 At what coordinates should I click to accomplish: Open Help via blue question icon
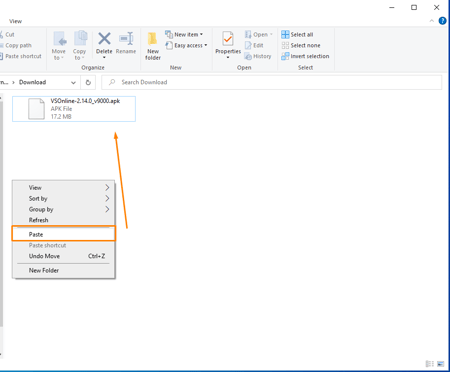click(x=442, y=21)
